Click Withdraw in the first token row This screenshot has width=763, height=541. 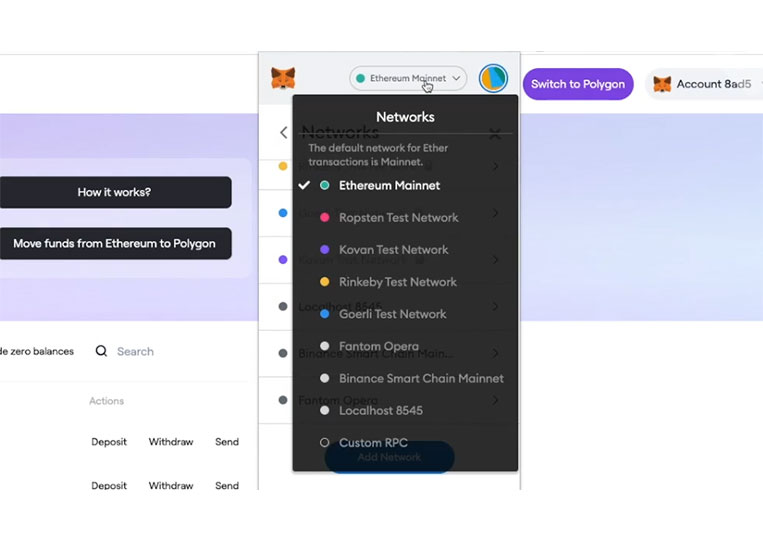(x=171, y=442)
